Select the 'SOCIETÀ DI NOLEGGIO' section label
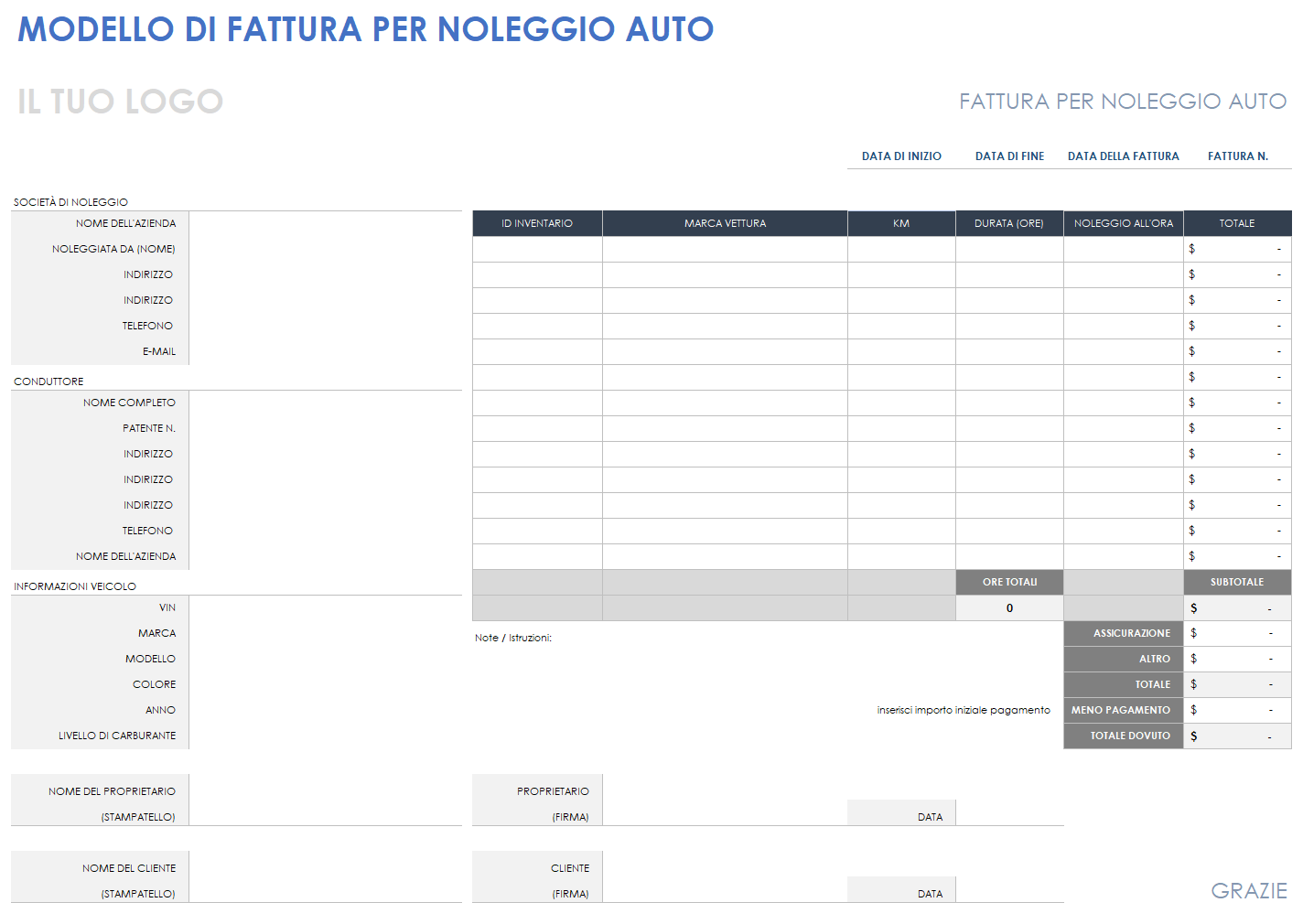This screenshot has height=924, width=1303. (x=70, y=202)
